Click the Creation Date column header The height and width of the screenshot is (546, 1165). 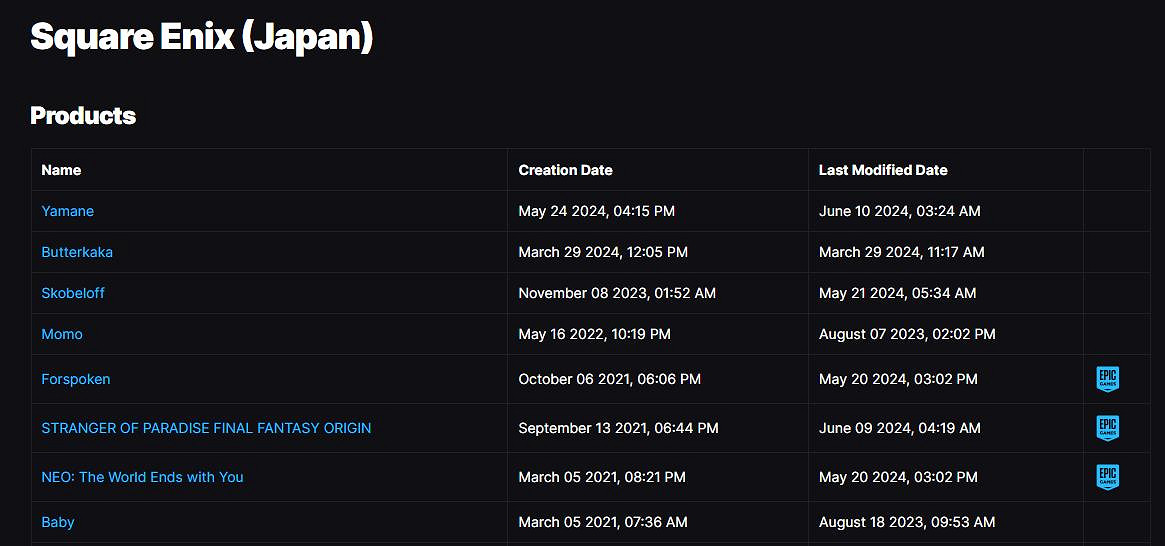(565, 170)
